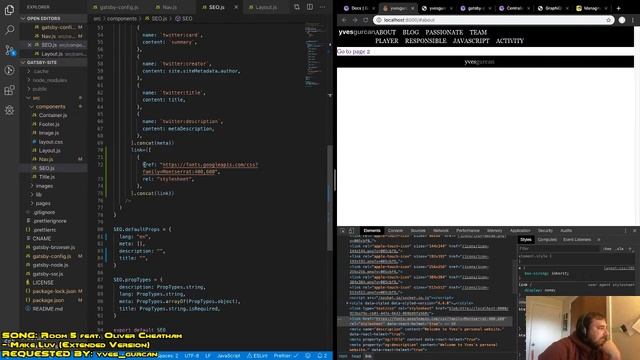Viewport: 640px width, 360px height.
Task: Open the Computed styles tab
Action: 547,240
